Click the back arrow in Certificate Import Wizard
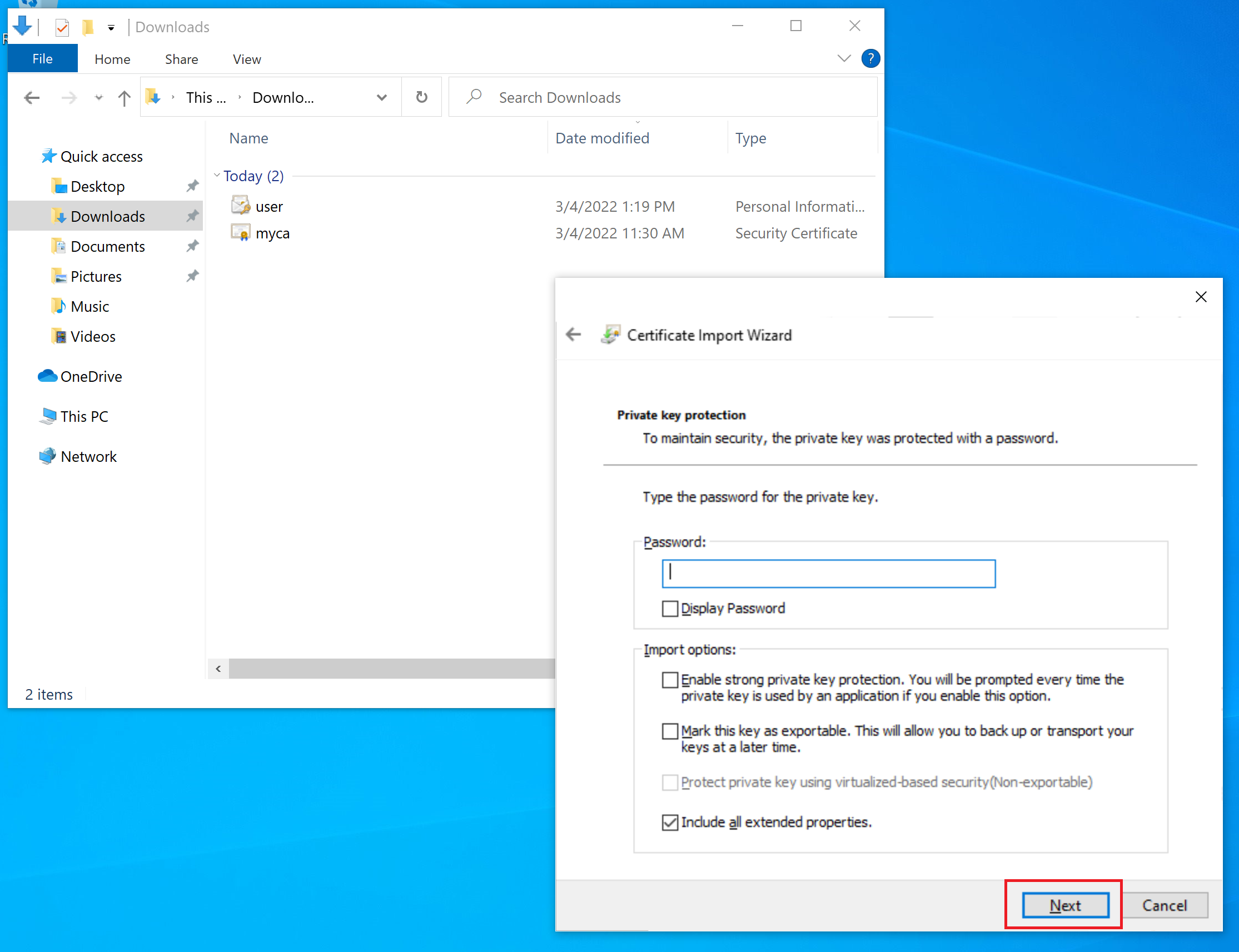This screenshot has height=952, width=1239. 574,335
